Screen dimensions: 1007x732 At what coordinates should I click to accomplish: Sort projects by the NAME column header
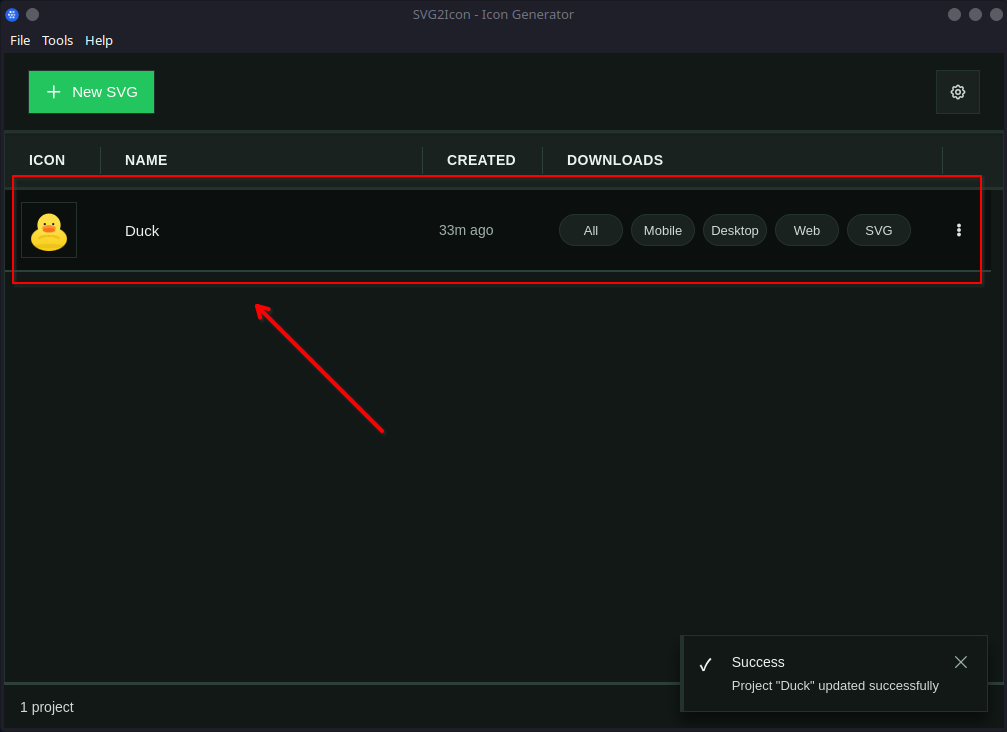[x=146, y=160]
